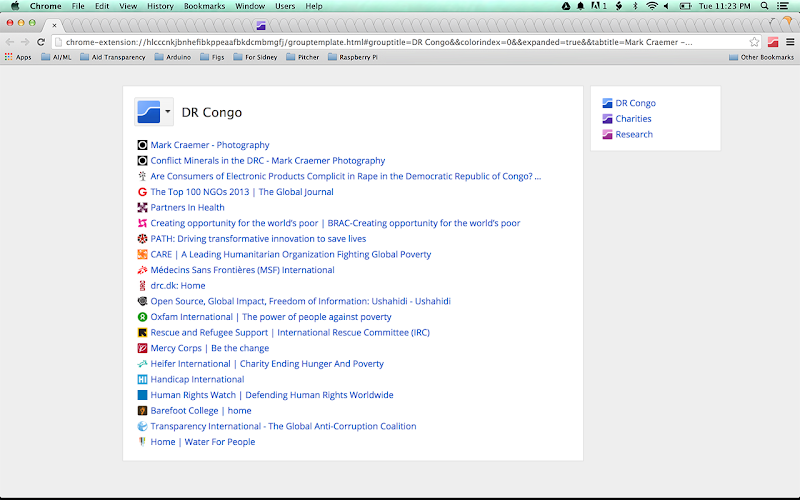Open the Research group link
The width and height of the screenshot is (800, 500).
coord(634,135)
